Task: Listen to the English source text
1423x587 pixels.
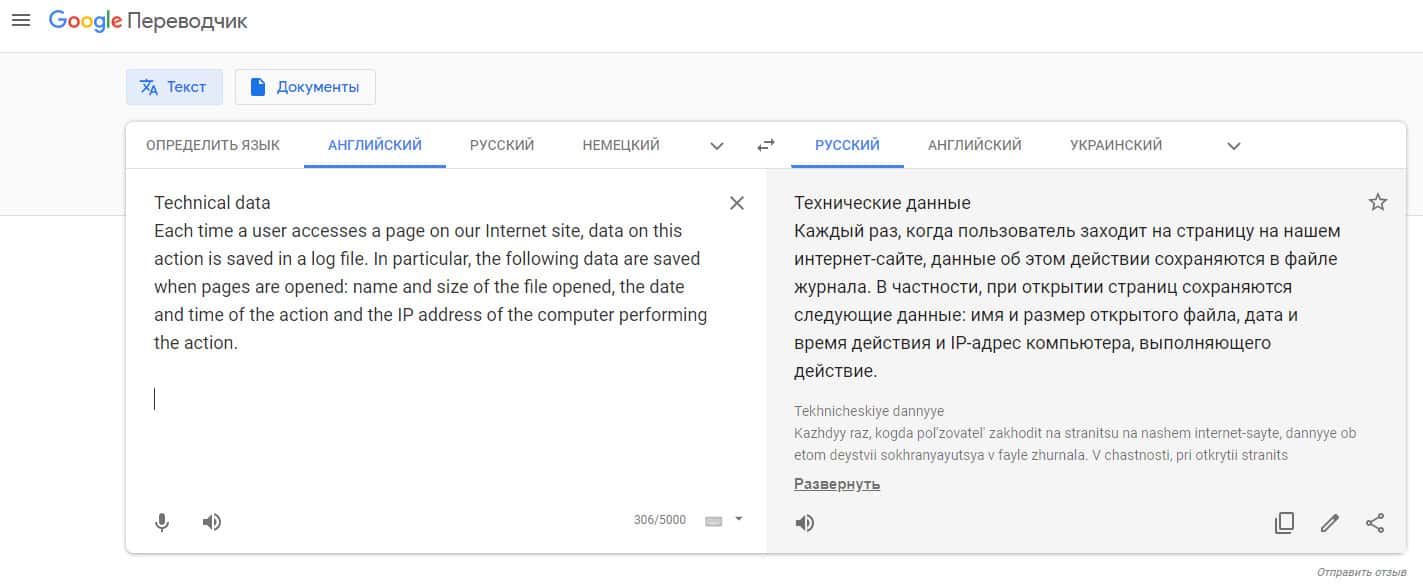Action: (212, 522)
